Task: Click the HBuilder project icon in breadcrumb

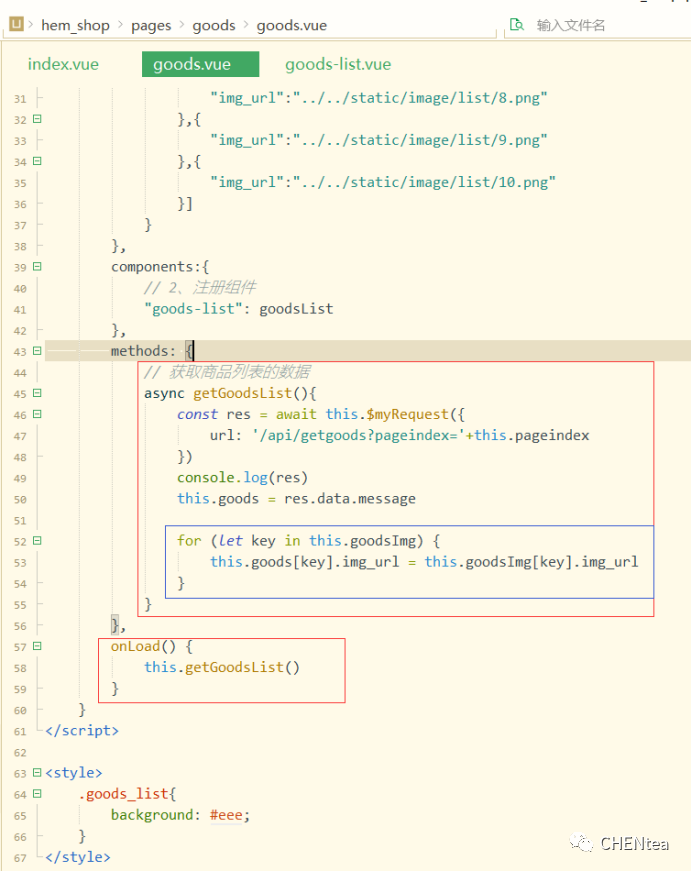Action: (16, 24)
